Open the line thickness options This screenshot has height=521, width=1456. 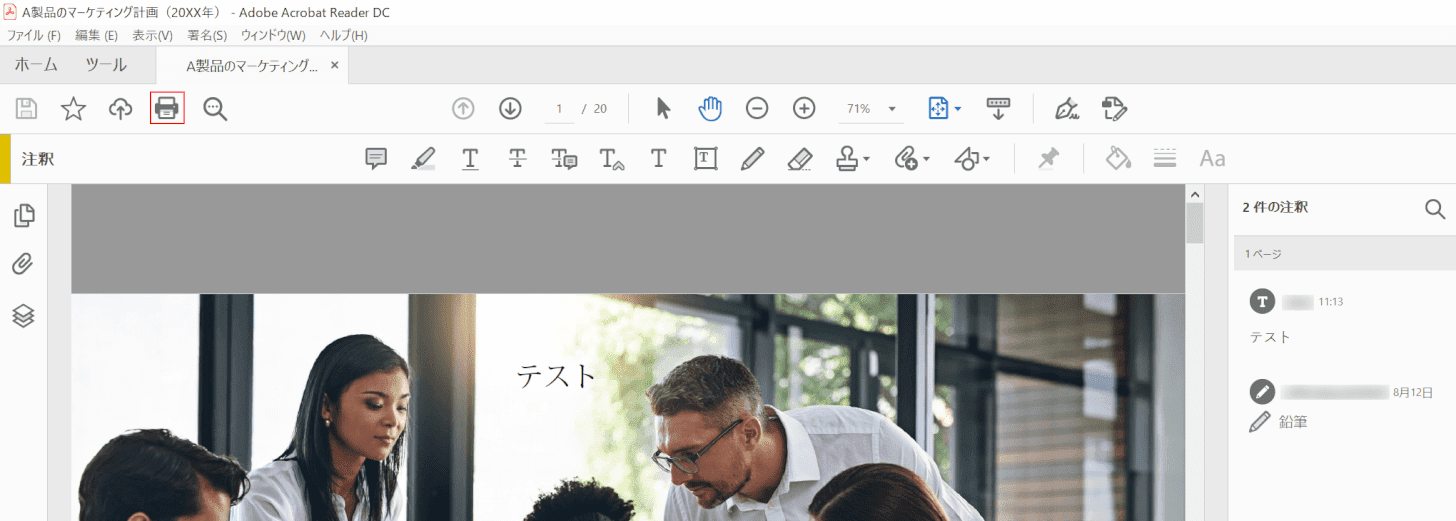pos(1164,159)
